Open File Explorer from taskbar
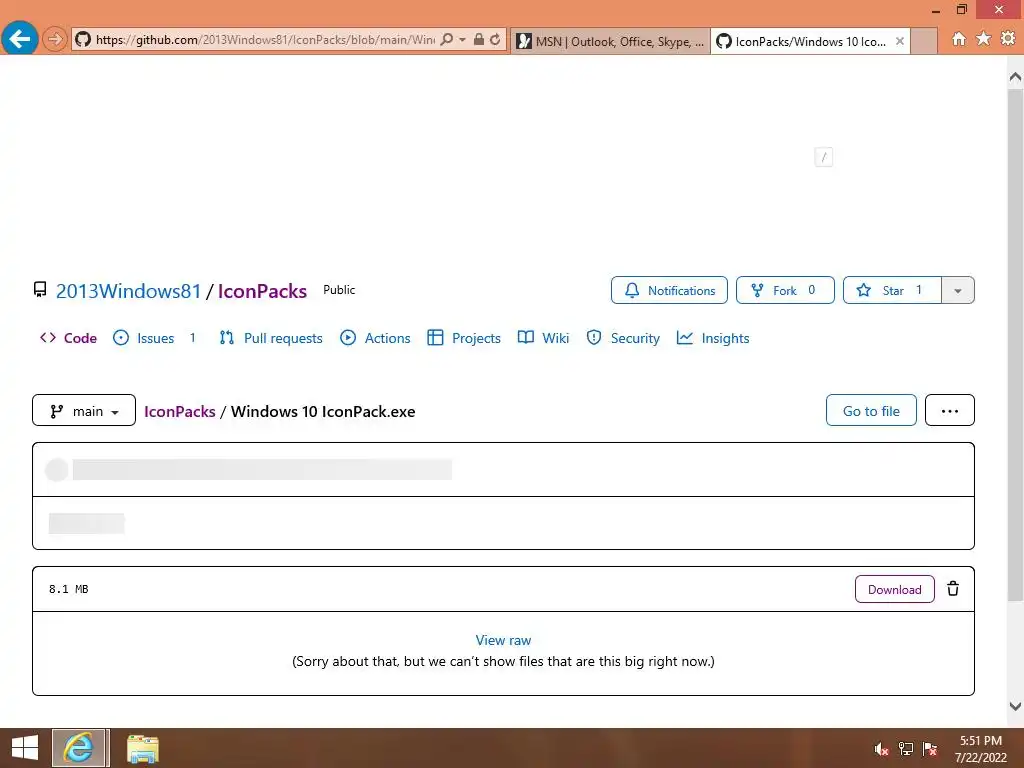Screen dimensions: 1024x768 [142, 748]
